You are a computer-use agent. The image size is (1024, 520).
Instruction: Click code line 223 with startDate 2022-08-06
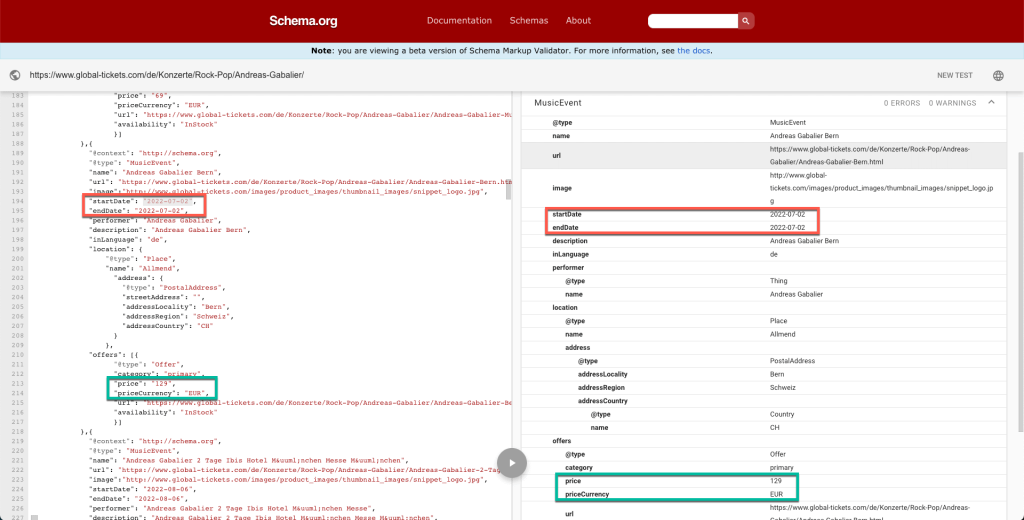[x=142, y=489]
